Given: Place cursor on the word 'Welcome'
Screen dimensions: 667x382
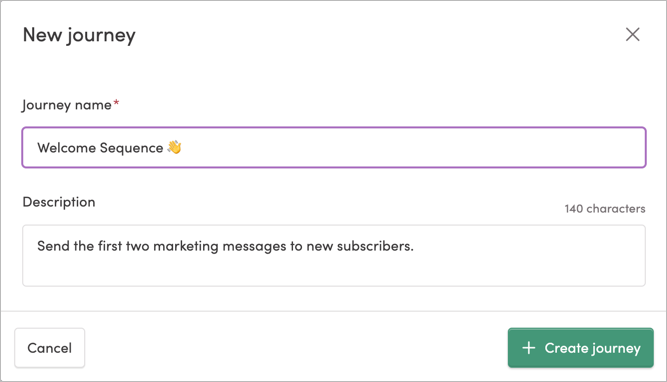Looking at the screenshot, I should point(66,148).
